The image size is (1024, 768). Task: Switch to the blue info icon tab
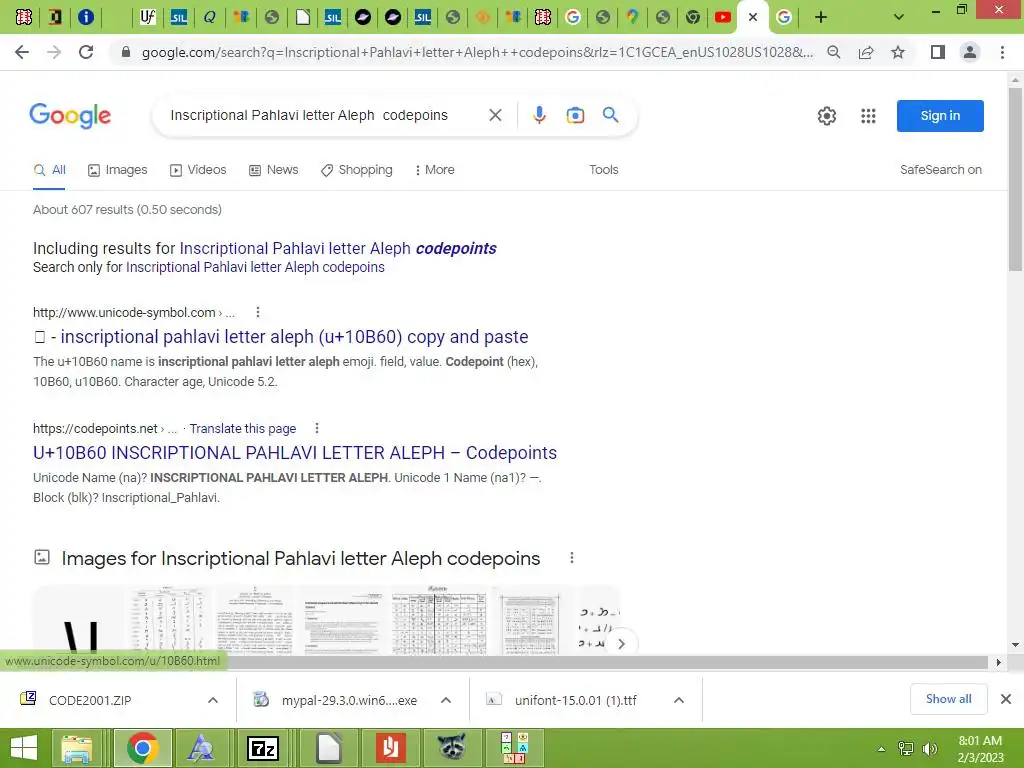pyautogui.click(x=86, y=18)
